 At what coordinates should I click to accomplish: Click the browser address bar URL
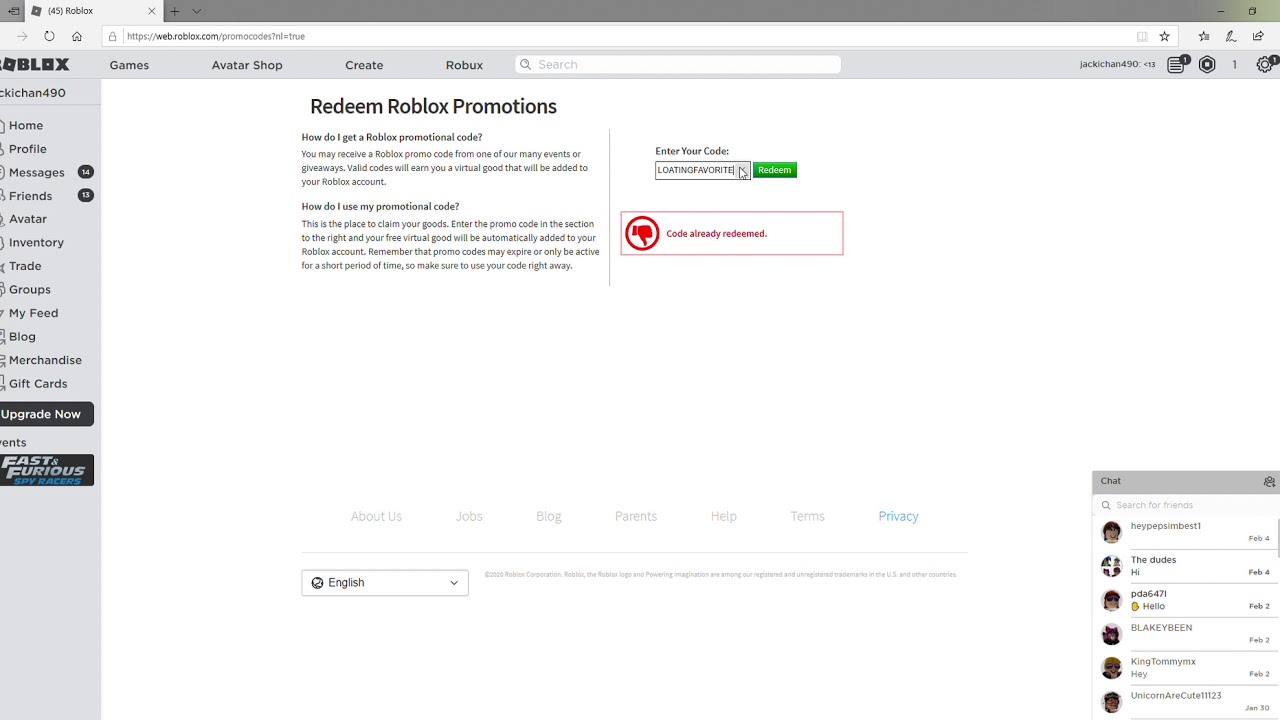216,36
